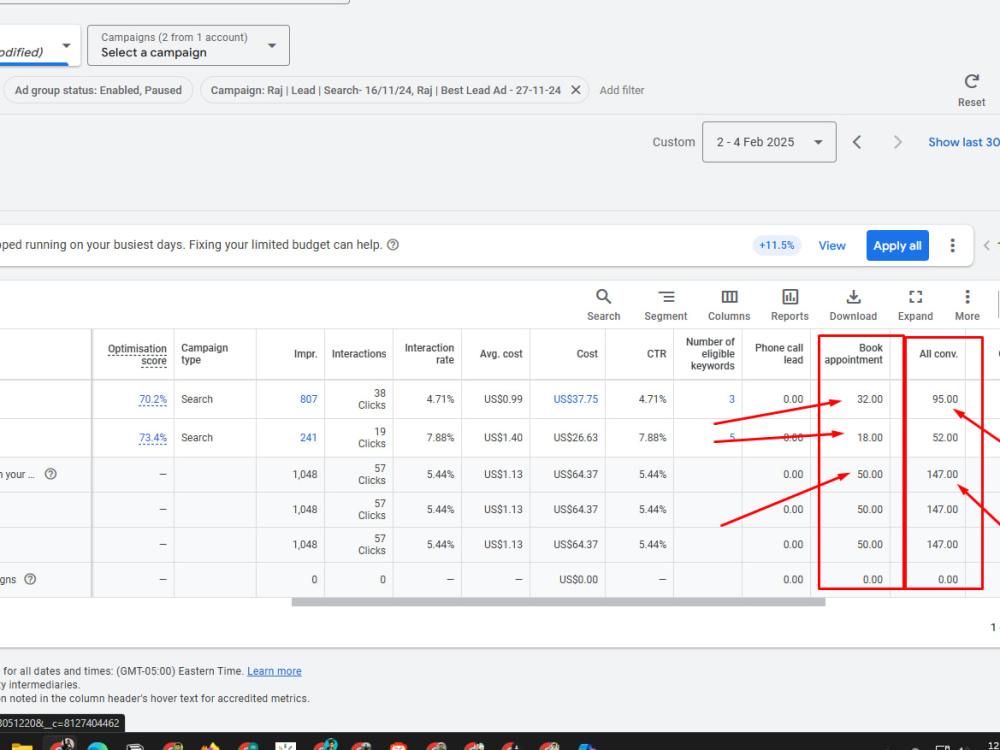Sort by the Impr. column header
This screenshot has height=750, width=1000.
(305, 354)
